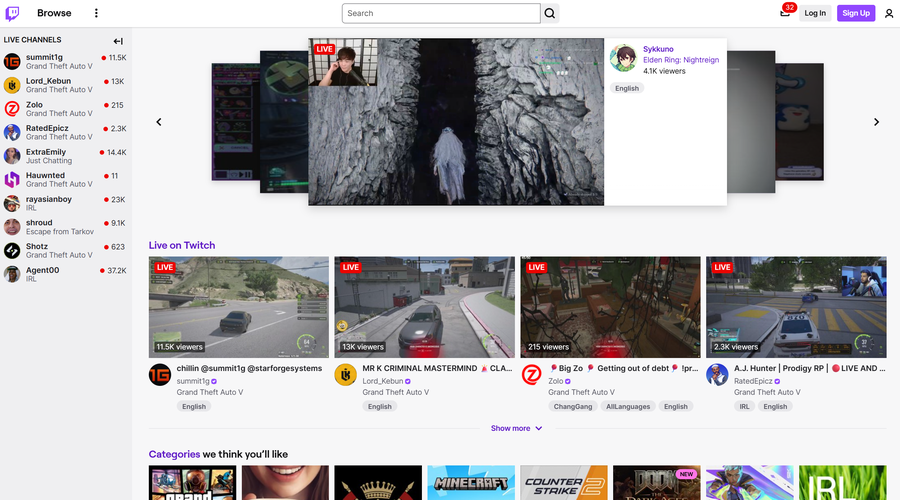Open Hauwnted avatar in sidebar

coord(12,179)
